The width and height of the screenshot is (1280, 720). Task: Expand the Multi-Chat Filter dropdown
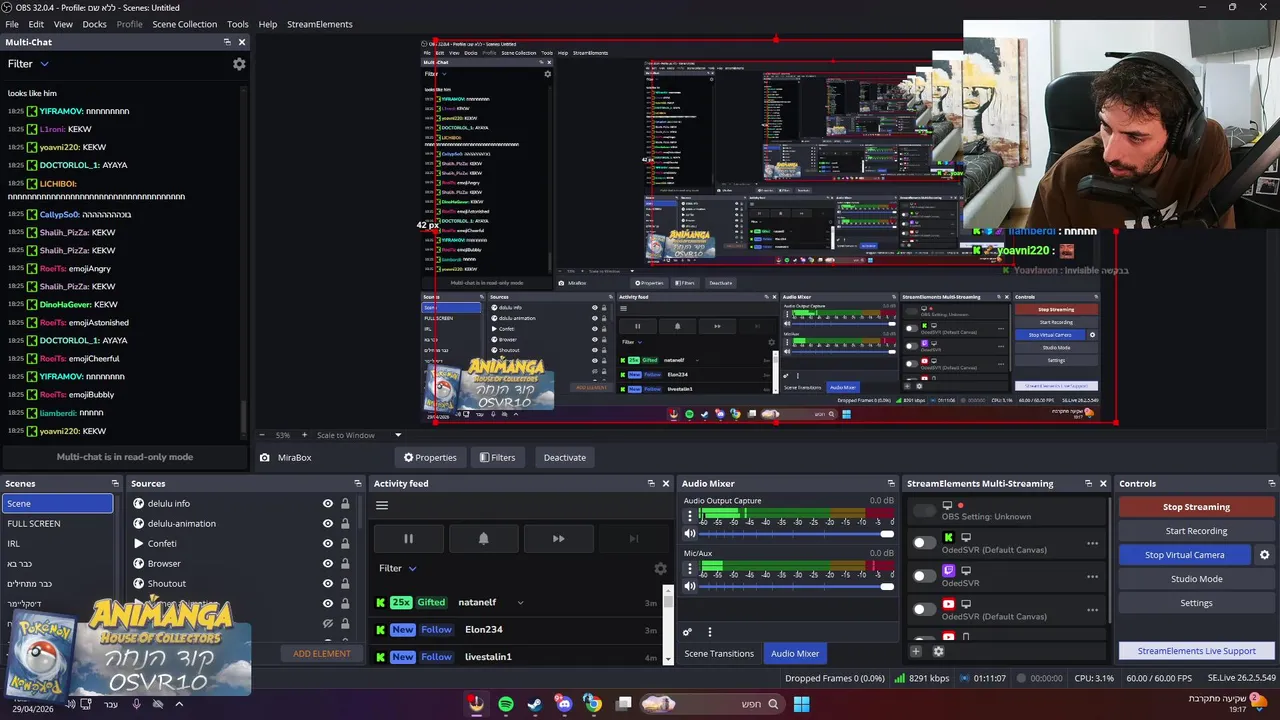click(44, 64)
